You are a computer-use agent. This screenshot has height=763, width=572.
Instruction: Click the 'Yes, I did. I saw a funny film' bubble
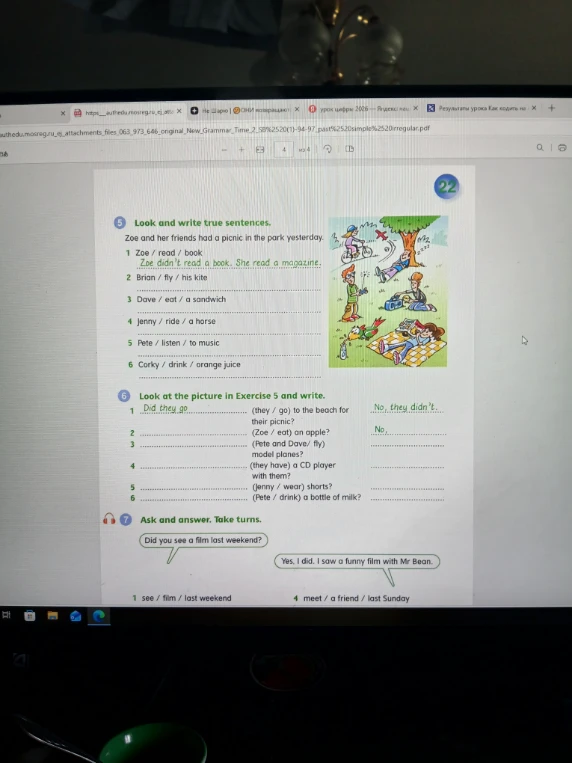[x=357, y=561]
